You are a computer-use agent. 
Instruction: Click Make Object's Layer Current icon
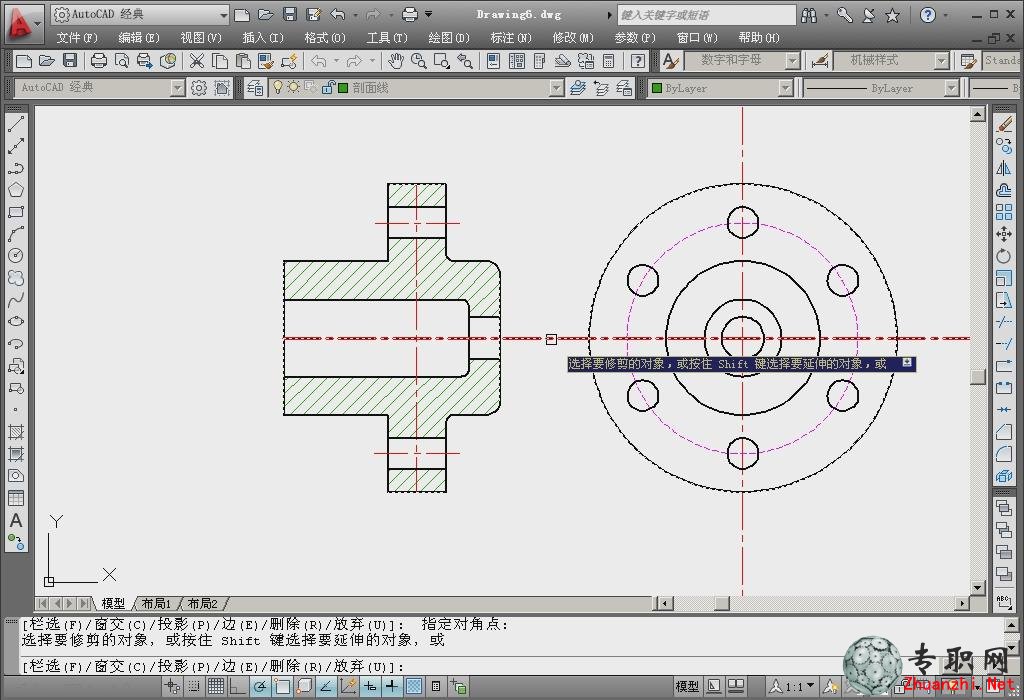pyautogui.click(x=577, y=88)
